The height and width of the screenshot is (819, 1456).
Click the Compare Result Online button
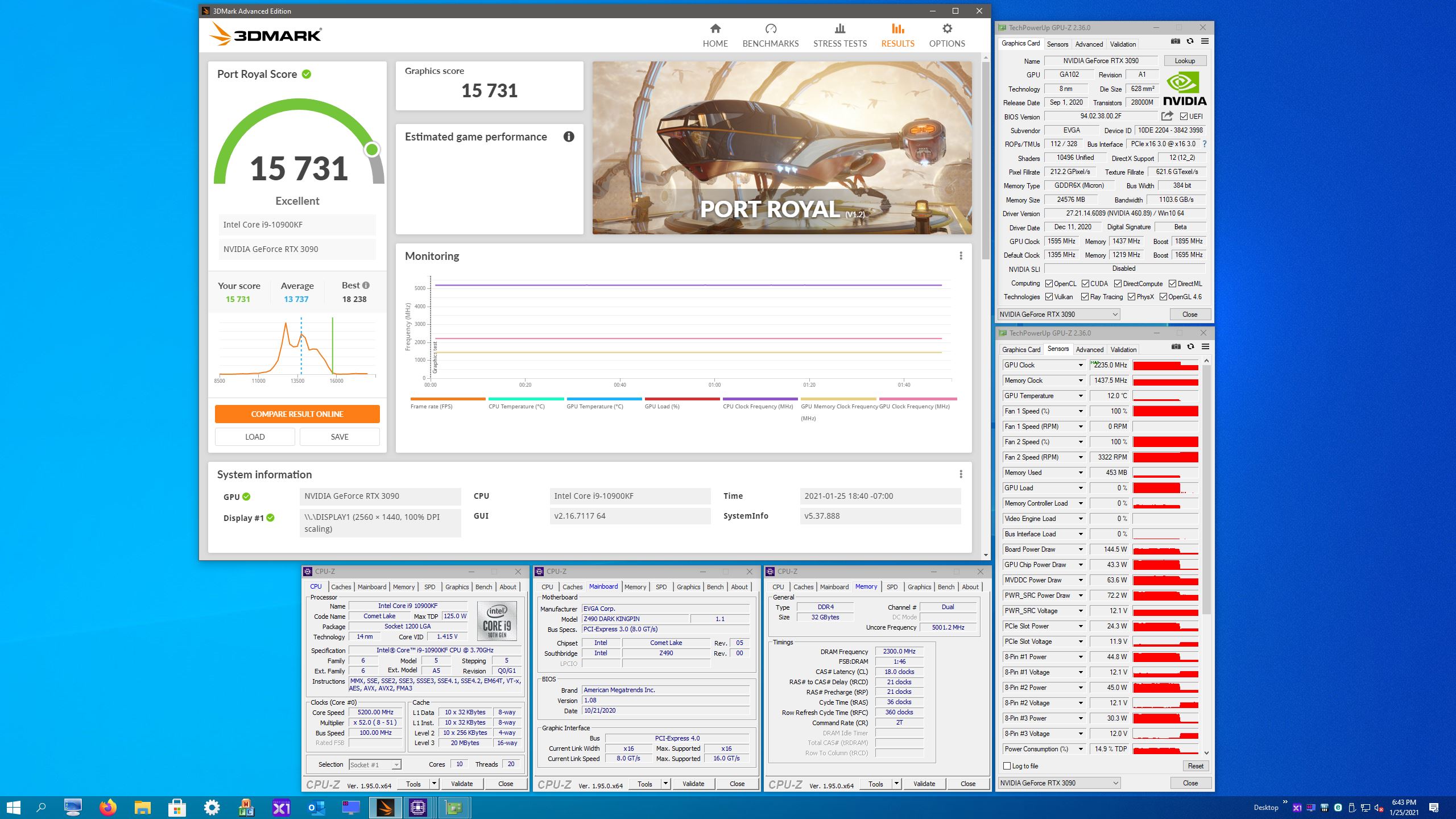[297, 414]
